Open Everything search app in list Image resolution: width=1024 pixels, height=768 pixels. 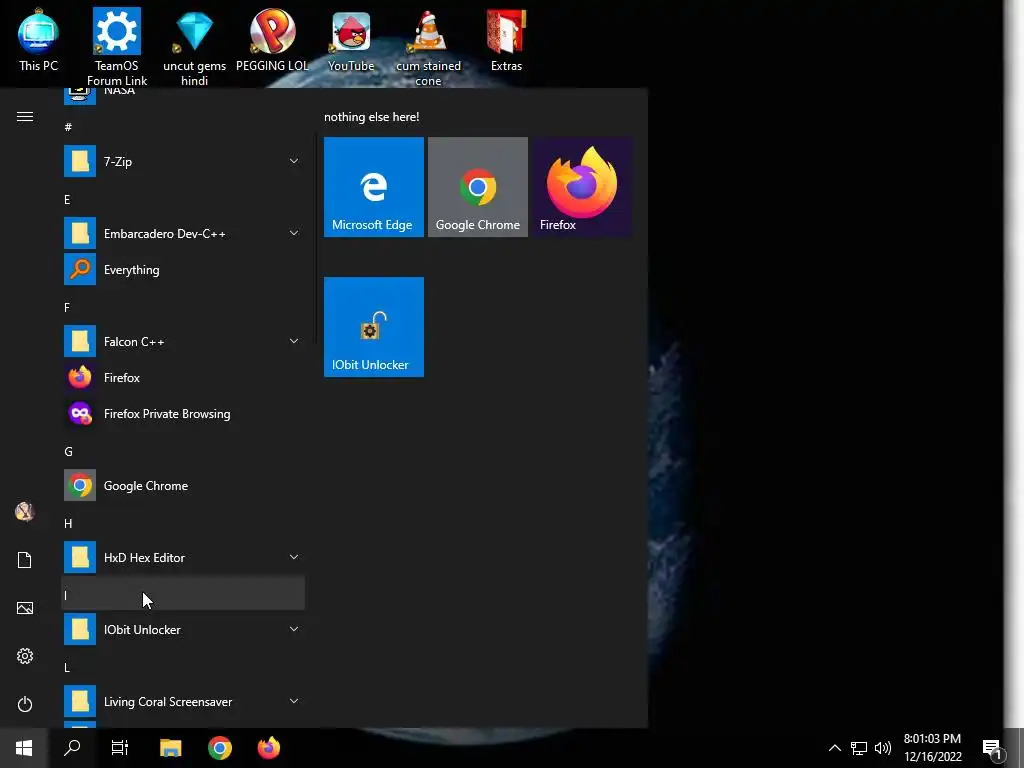[x=183, y=270]
